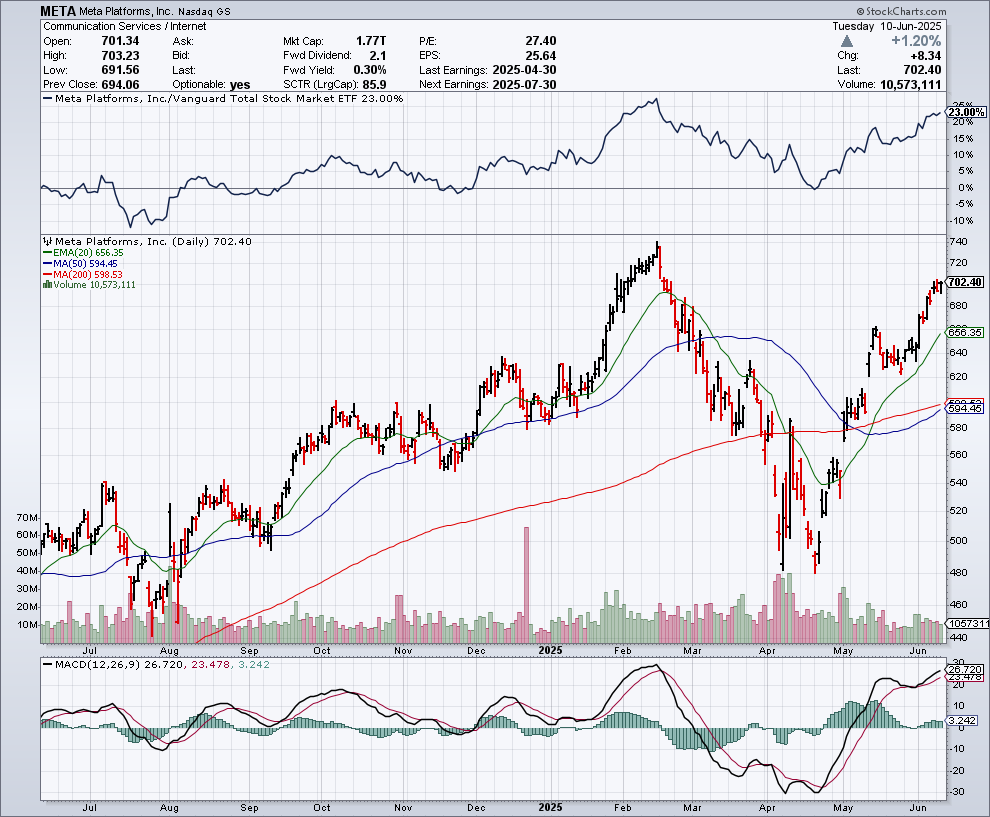Select the 740 price axis label
Image resolution: width=990 pixels, height=817 pixels.
[x=958, y=242]
